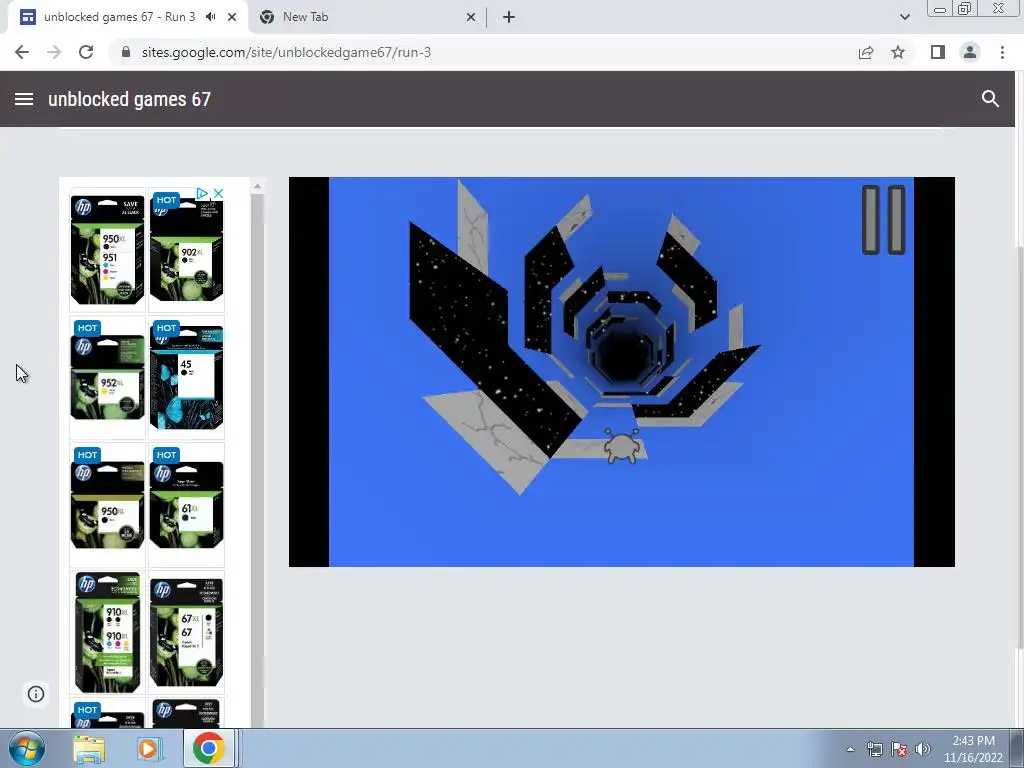The width and height of the screenshot is (1024, 768).
Task: Open the site search magnifier
Action: click(990, 99)
